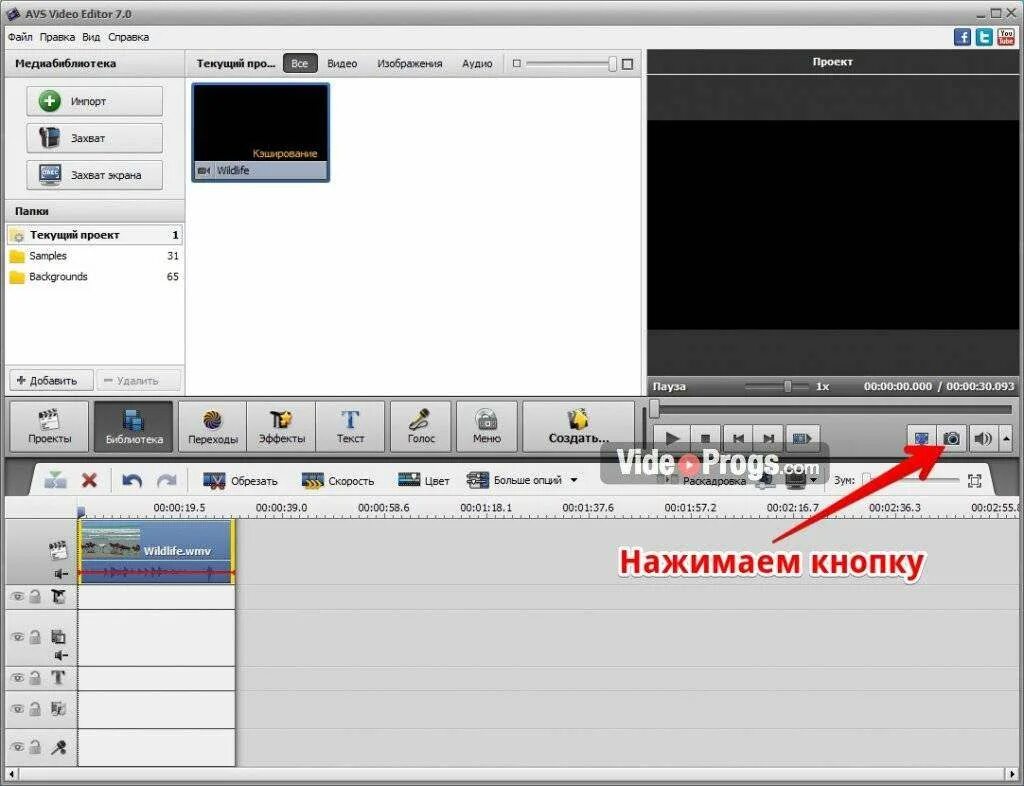Viewport: 1024px width, 786px height.
Task: Toggle full screen preview icon
Action: tap(921, 438)
